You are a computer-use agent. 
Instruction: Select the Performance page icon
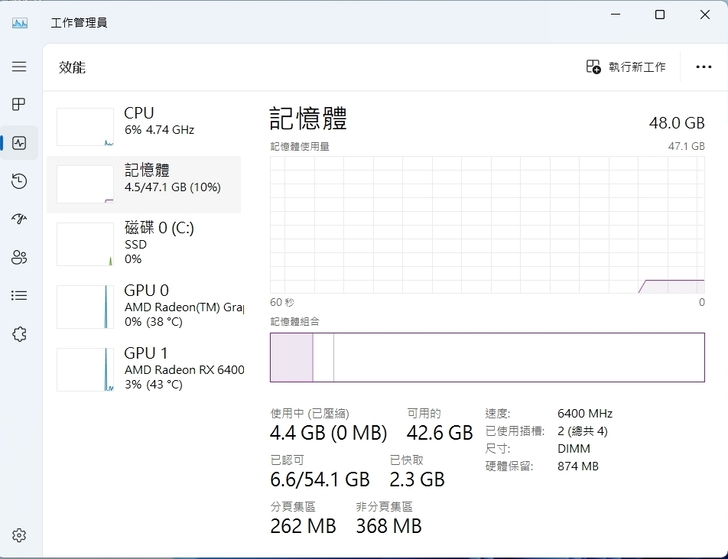(x=19, y=143)
